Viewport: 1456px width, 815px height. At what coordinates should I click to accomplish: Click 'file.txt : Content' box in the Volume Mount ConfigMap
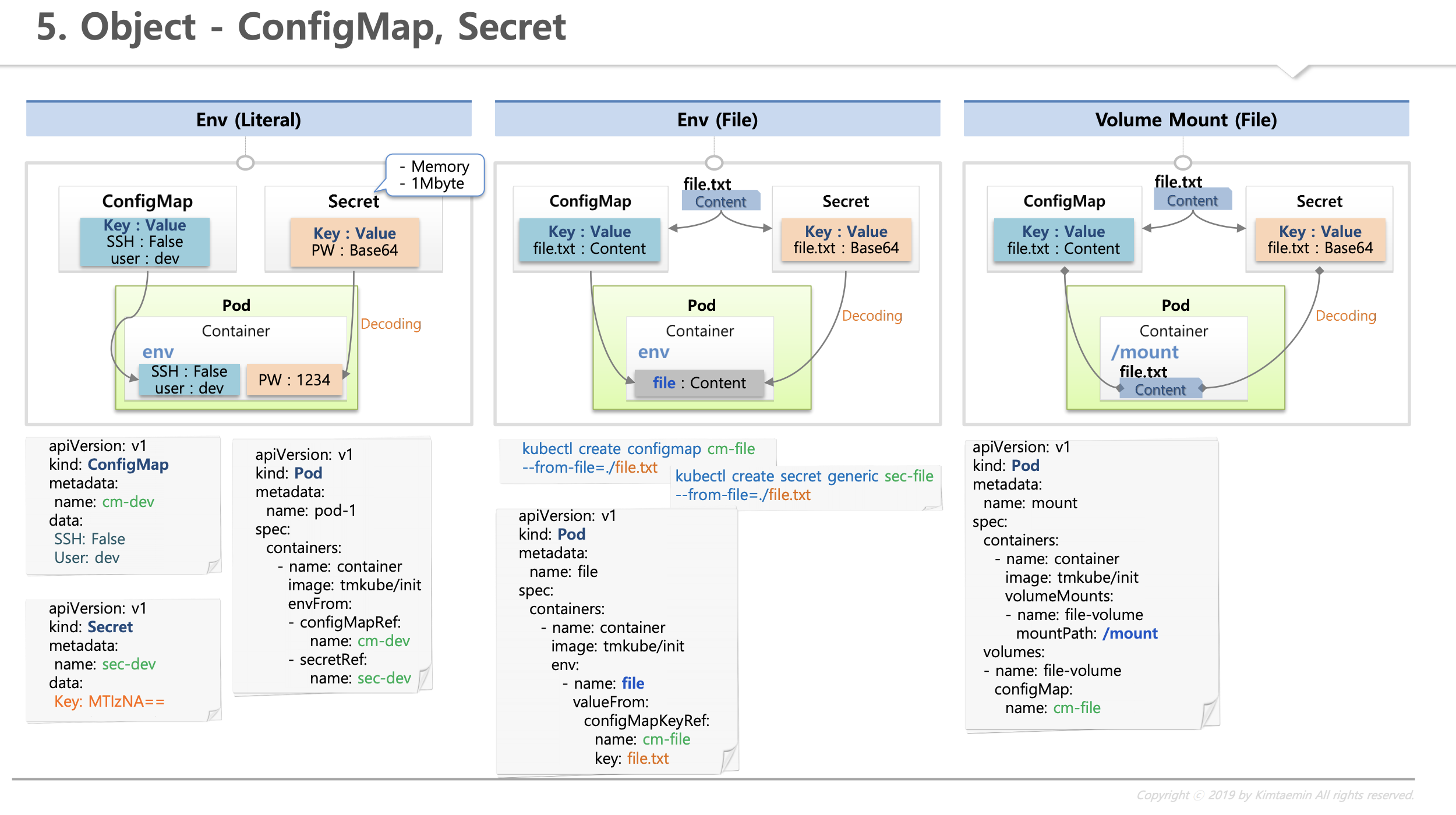pos(1063,240)
